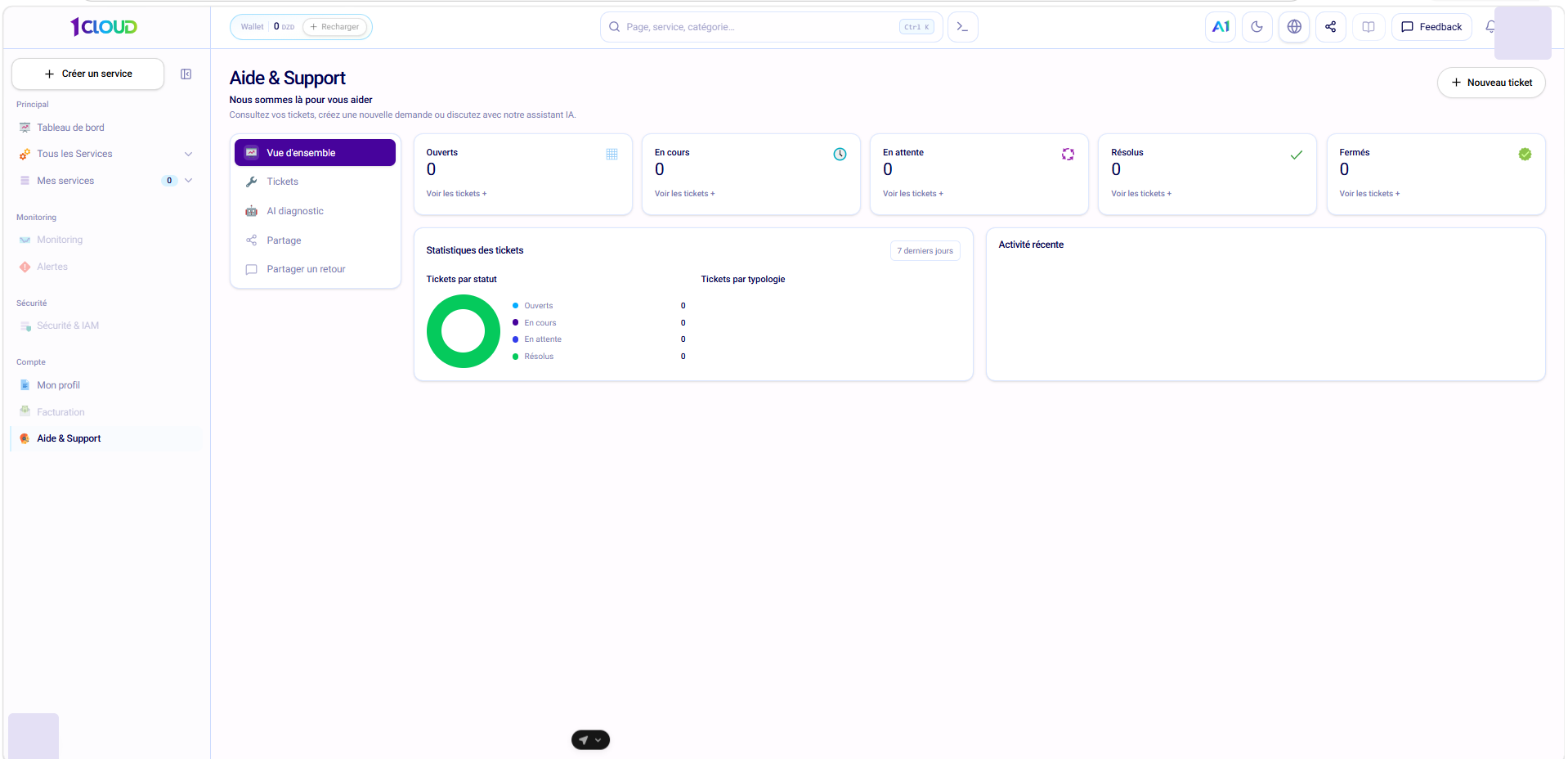Click the grid icon on Ouverts card
The width and height of the screenshot is (1568, 759).
[612, 154]
